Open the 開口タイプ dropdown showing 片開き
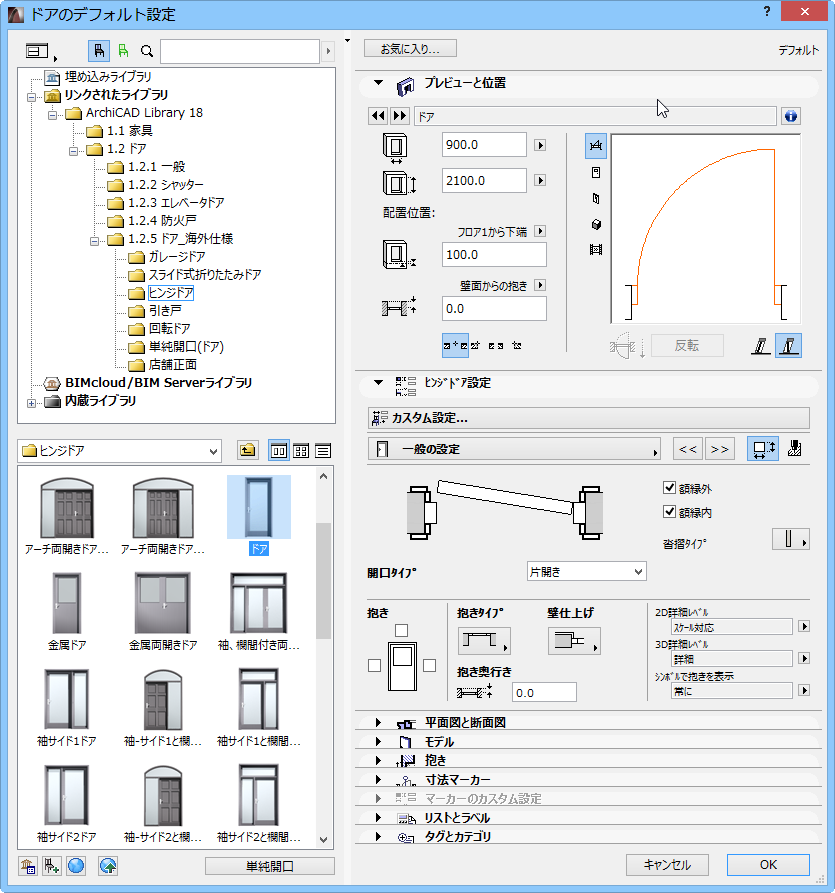 point(586,569)
